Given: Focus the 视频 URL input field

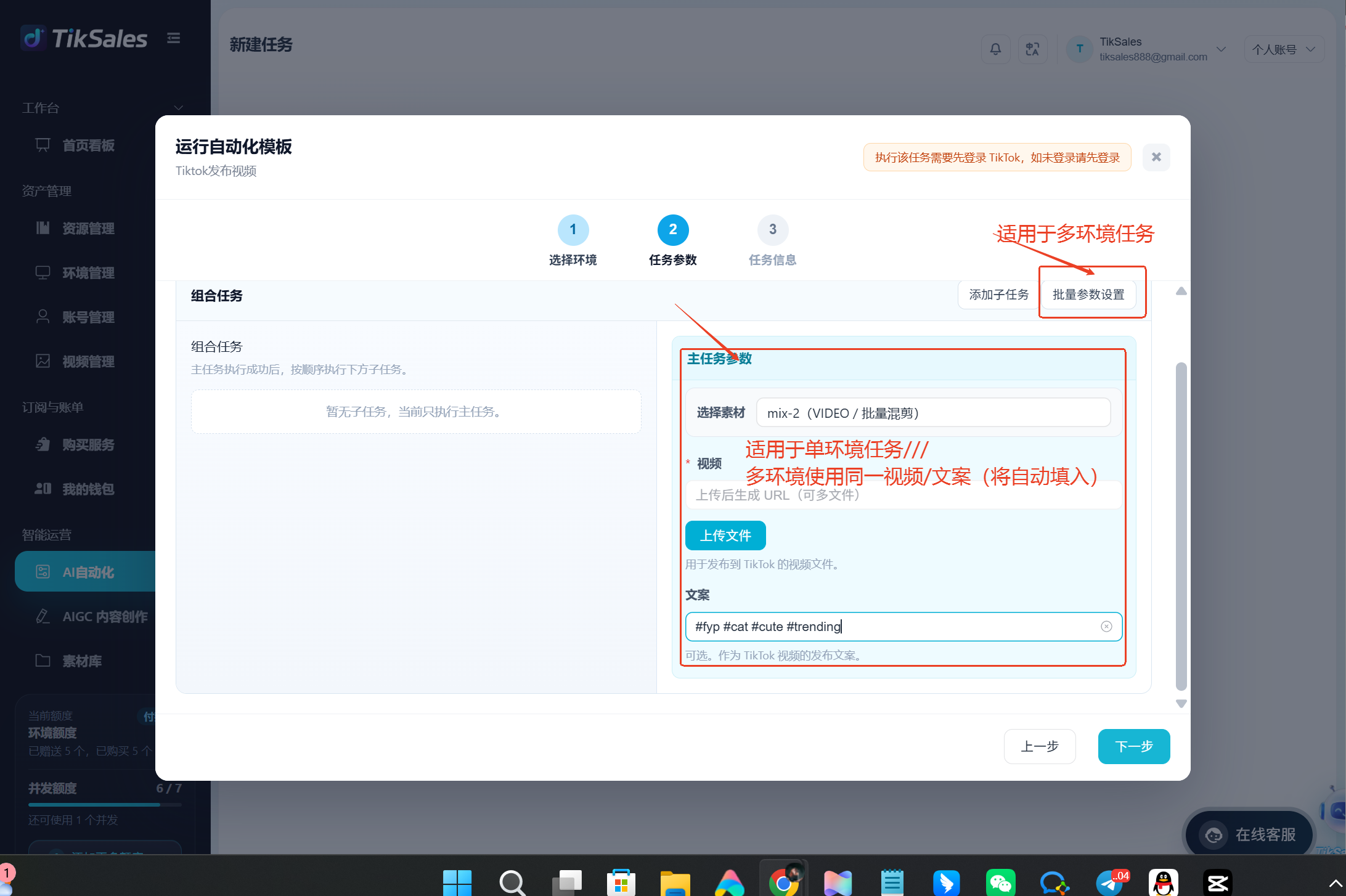Looking at the screenshot, I should coord(903,495).
